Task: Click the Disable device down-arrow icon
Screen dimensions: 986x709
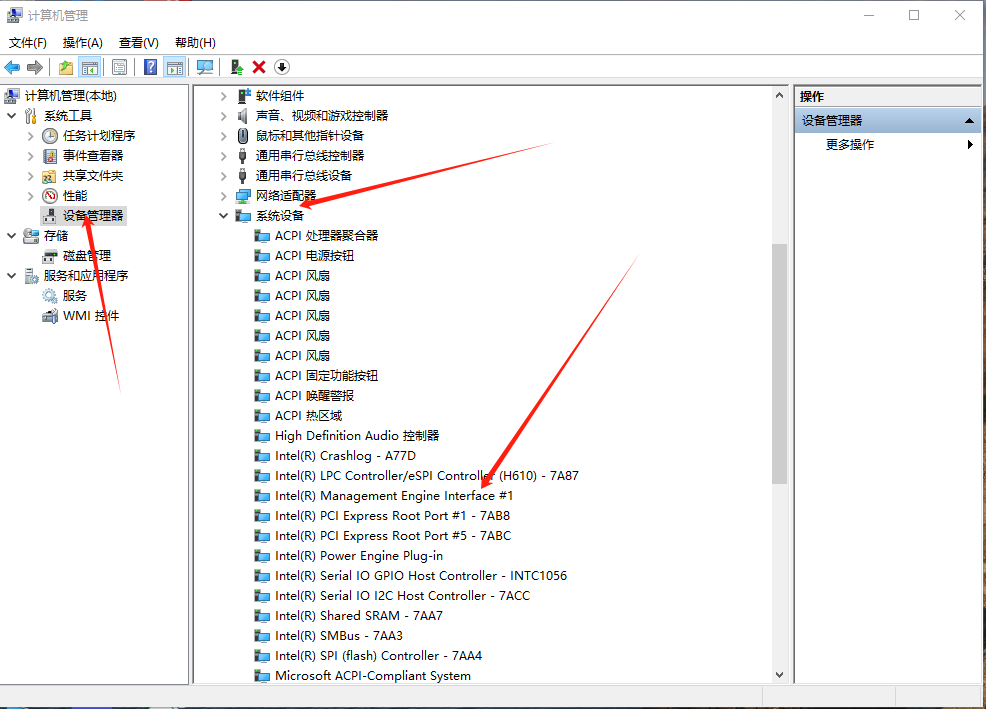Action: tap(282, 67)
